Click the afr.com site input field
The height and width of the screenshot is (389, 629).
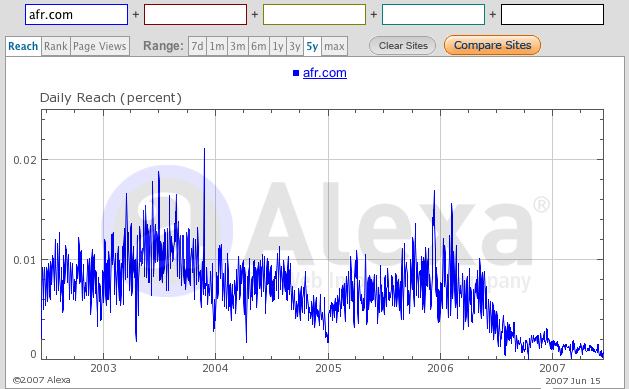click(x=76, y=15)
